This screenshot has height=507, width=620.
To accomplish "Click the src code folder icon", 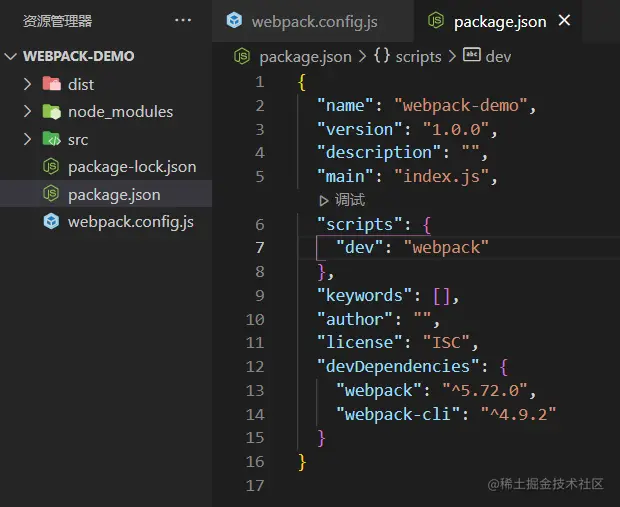I will pos(51,139).
